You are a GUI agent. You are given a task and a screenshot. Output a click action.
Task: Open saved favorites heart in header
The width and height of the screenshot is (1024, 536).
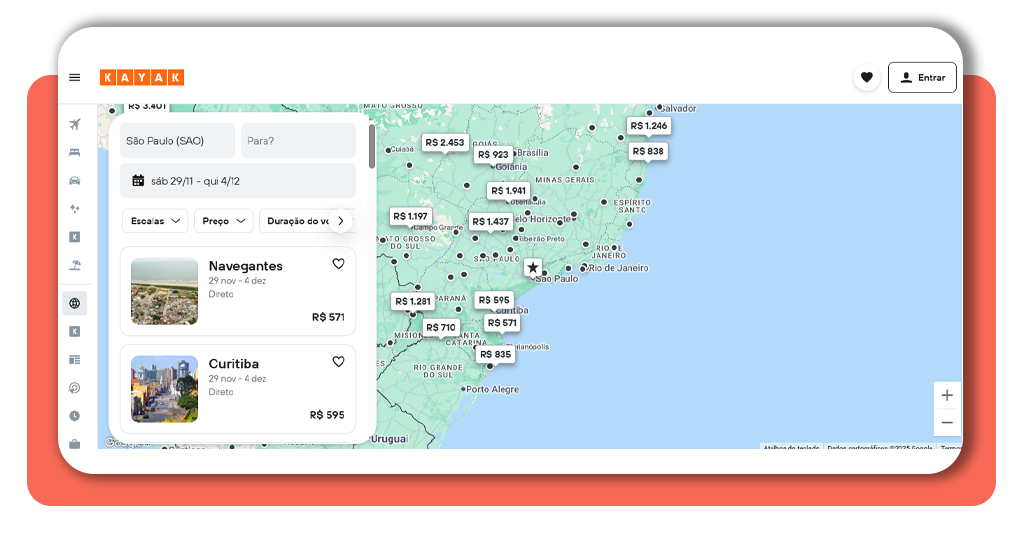coord(866,78)
